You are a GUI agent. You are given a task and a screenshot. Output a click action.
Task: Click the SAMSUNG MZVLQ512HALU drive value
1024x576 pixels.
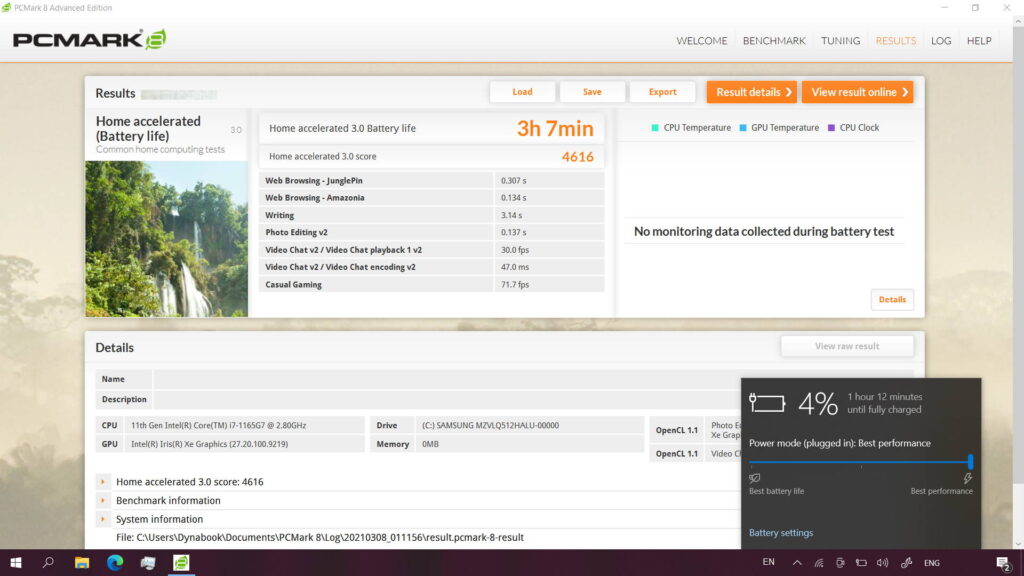[490, 425]
